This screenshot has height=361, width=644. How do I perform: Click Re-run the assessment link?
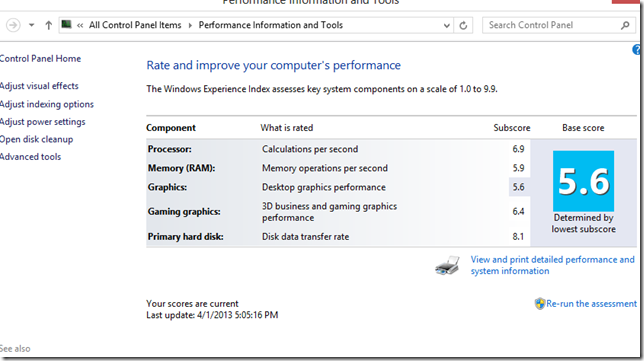coord(591,304)
